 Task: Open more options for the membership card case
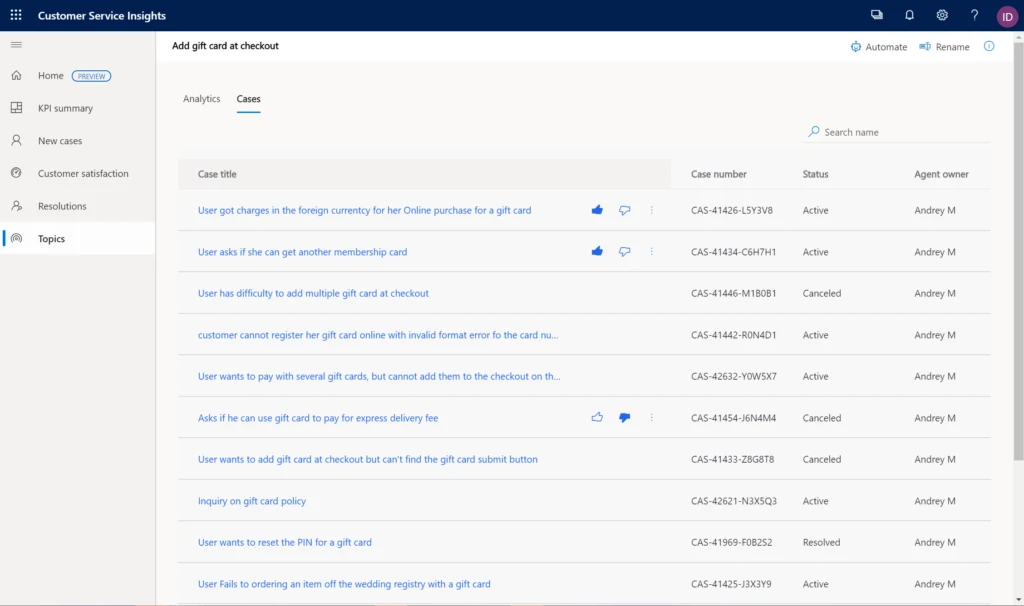pyautogui.click(x=651, y=252)
